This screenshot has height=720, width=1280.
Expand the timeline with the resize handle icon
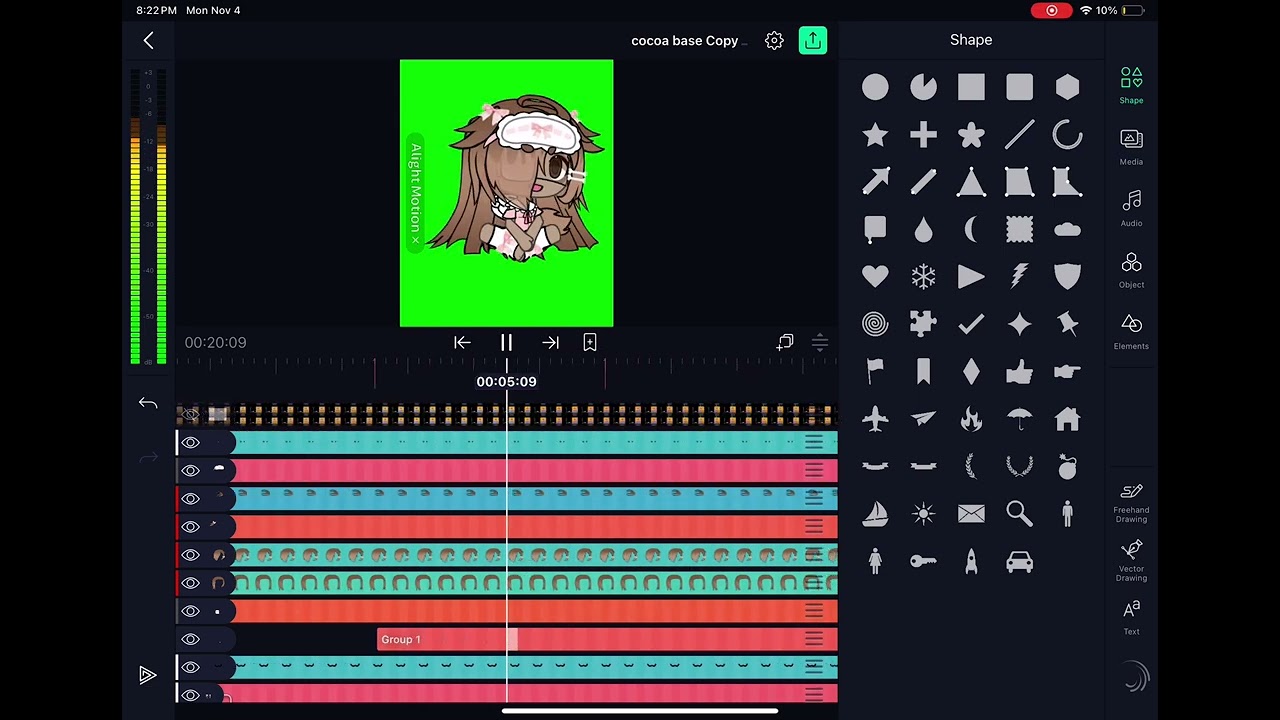820,342
